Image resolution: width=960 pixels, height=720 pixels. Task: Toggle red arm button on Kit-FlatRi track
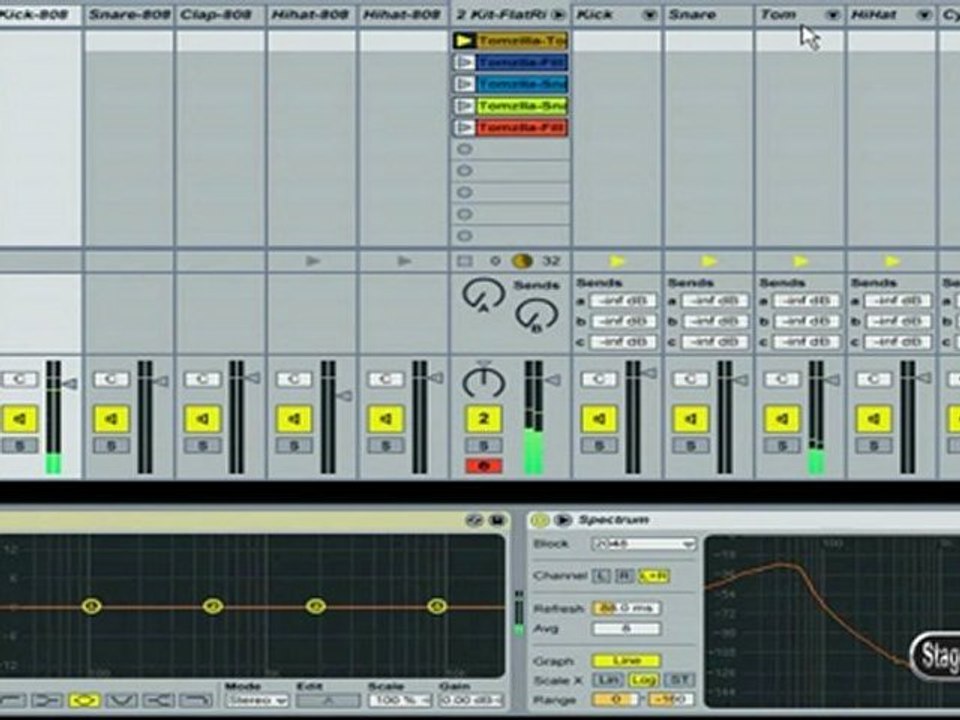(484, 467)
